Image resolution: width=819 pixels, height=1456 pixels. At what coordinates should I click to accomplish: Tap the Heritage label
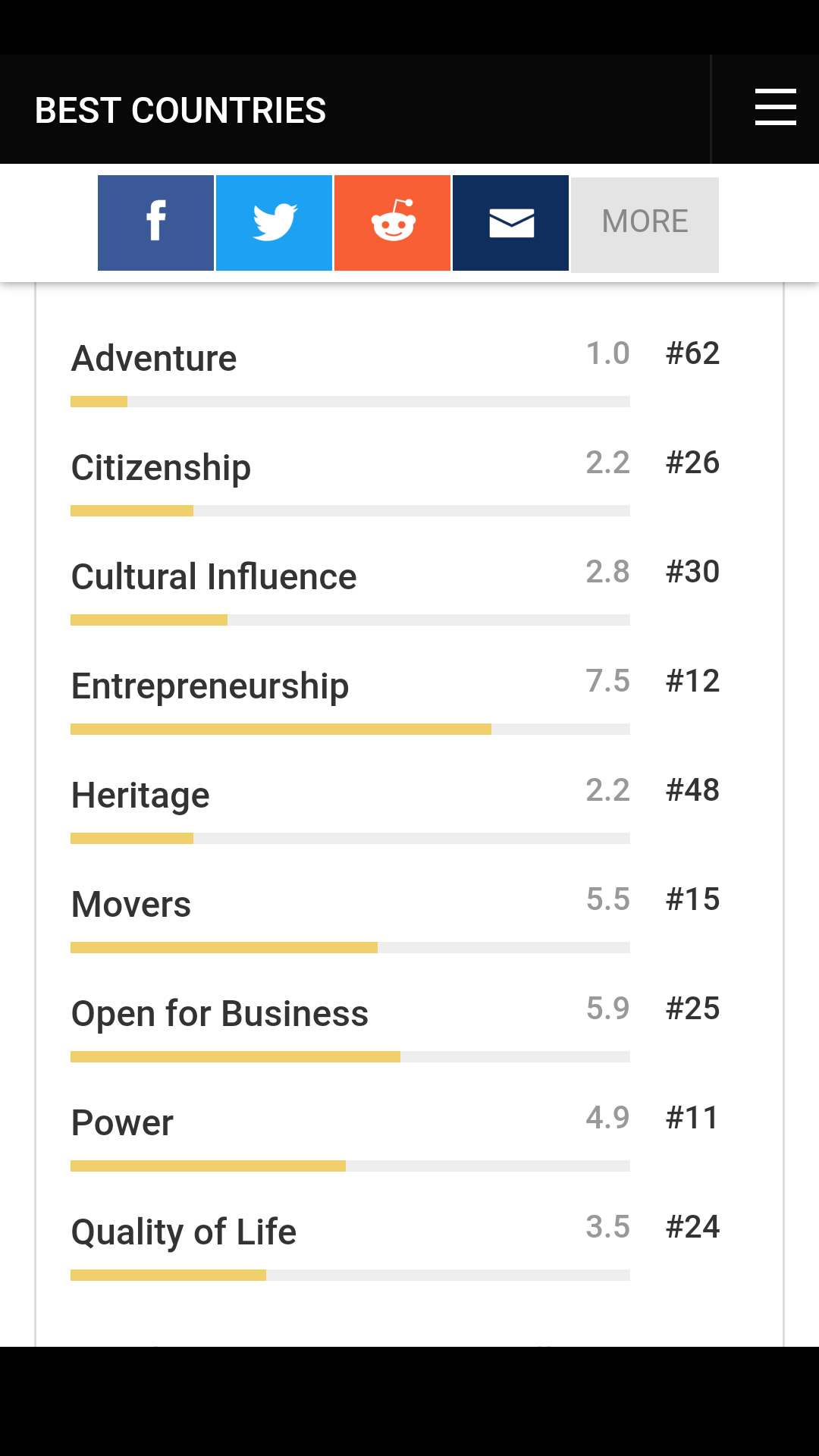coord(140,795)
